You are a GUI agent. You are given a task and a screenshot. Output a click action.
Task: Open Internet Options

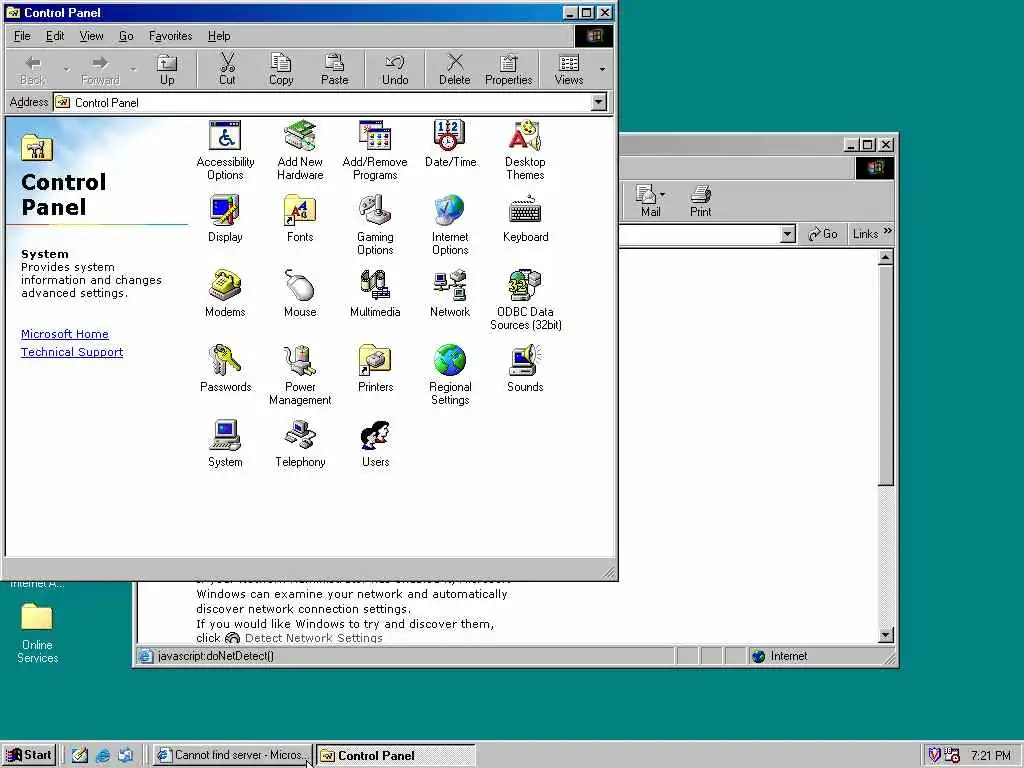tap(450, 225)
